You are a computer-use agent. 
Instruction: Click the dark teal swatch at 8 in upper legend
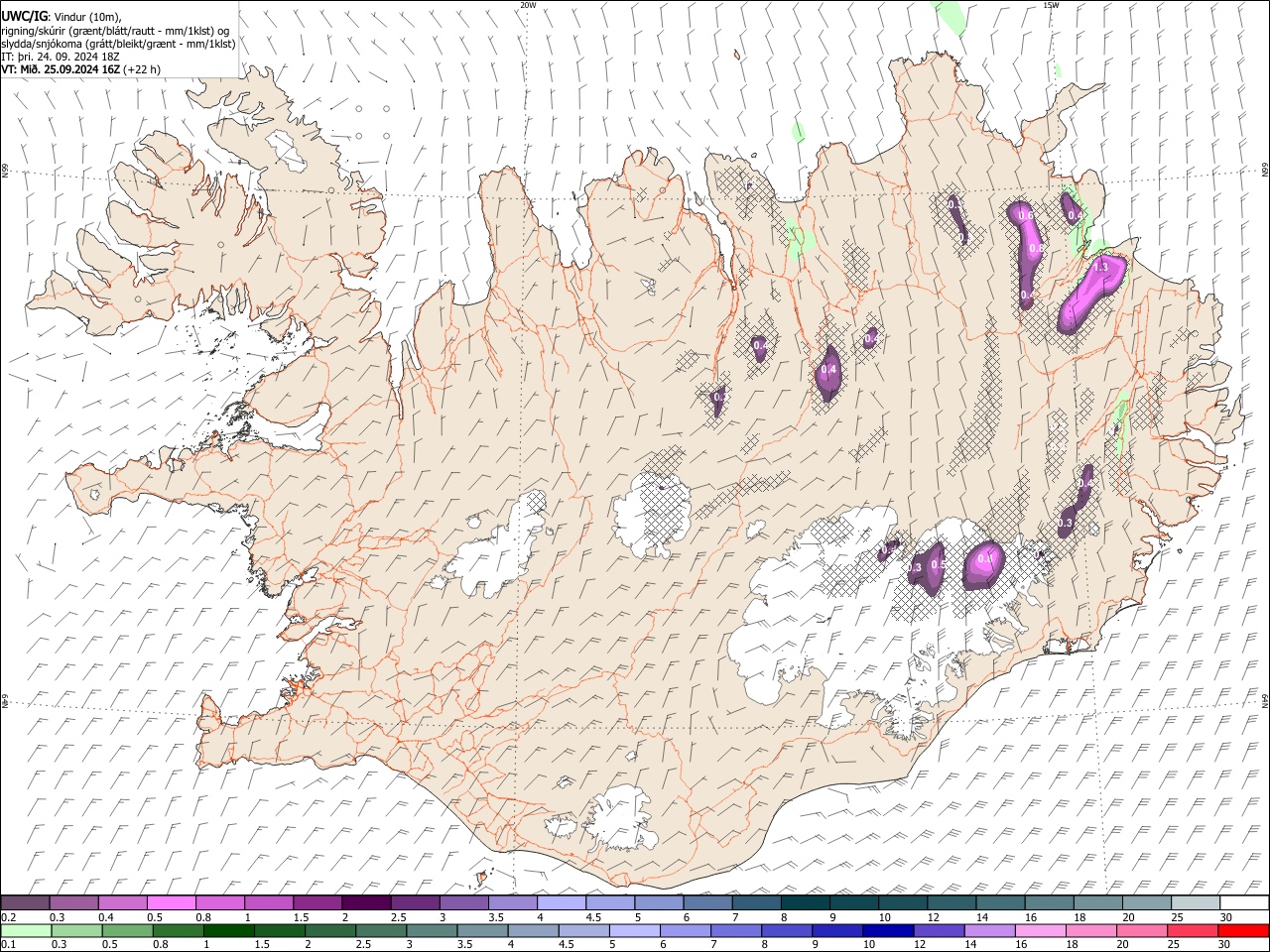pyautogui.click(x=806, y=902)
